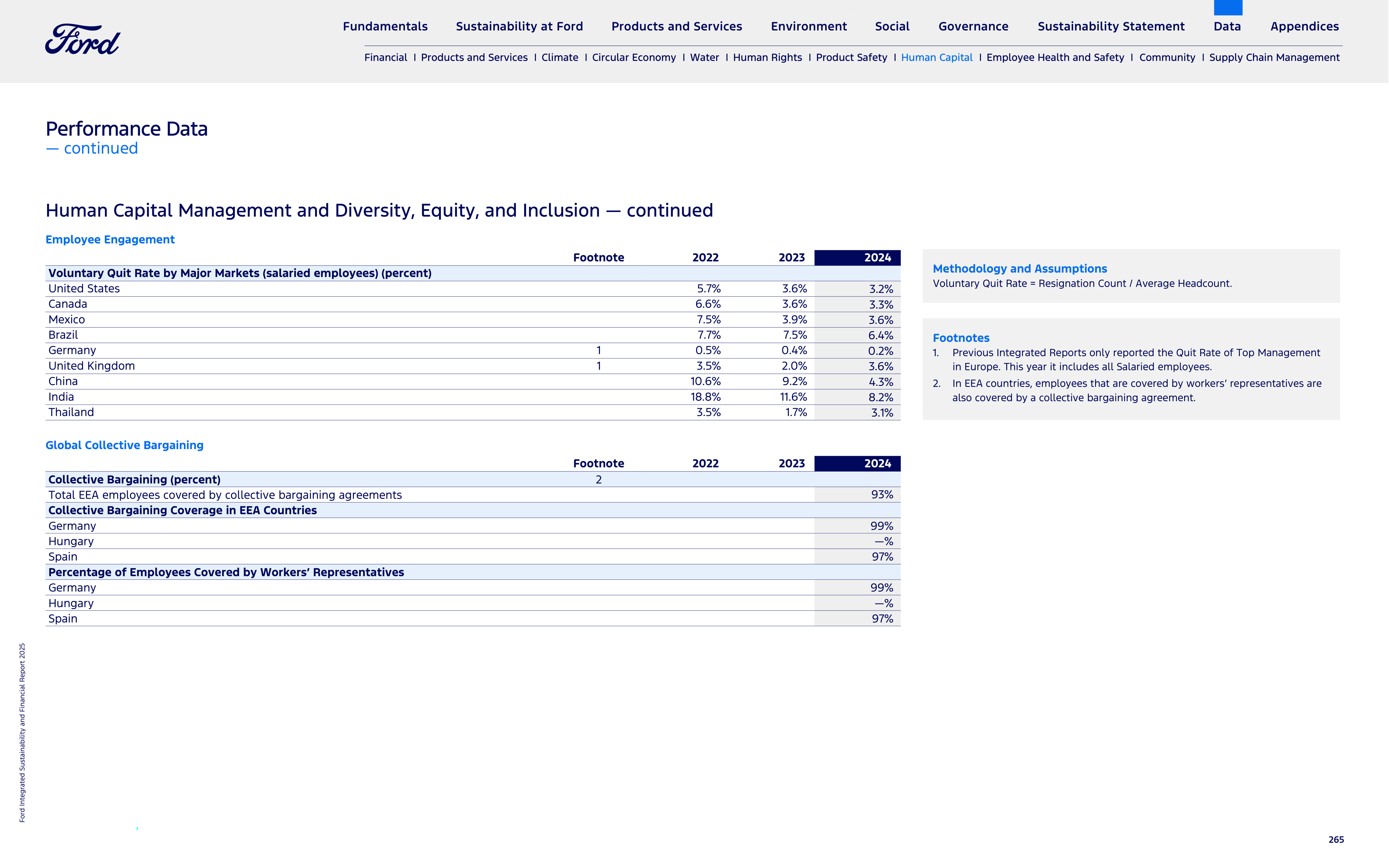Go to Products and Services main tab
The width and height of the screenshot is (1389, 868).
point(677,26)
